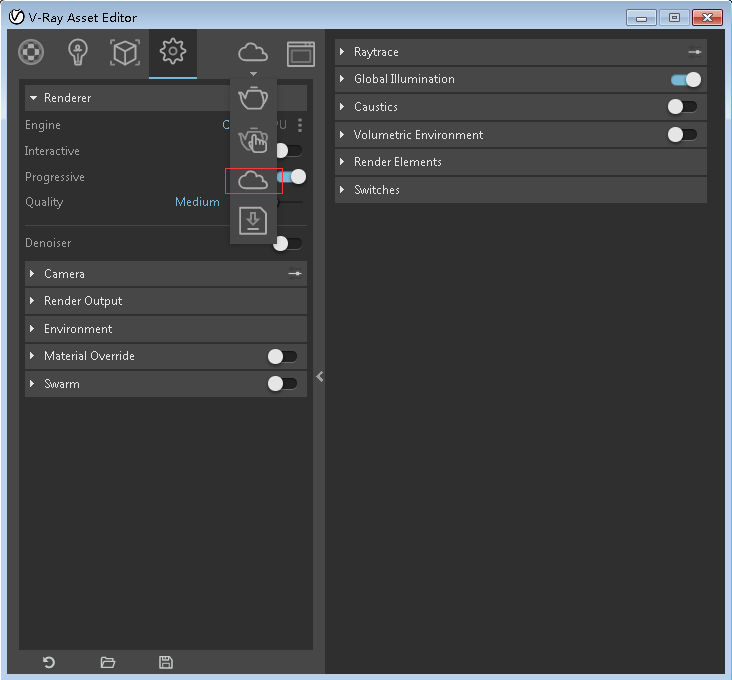Click the Denoiser label
Image resolution: width=732 pixels, height=680 pixels.
(x=48, y=243)
